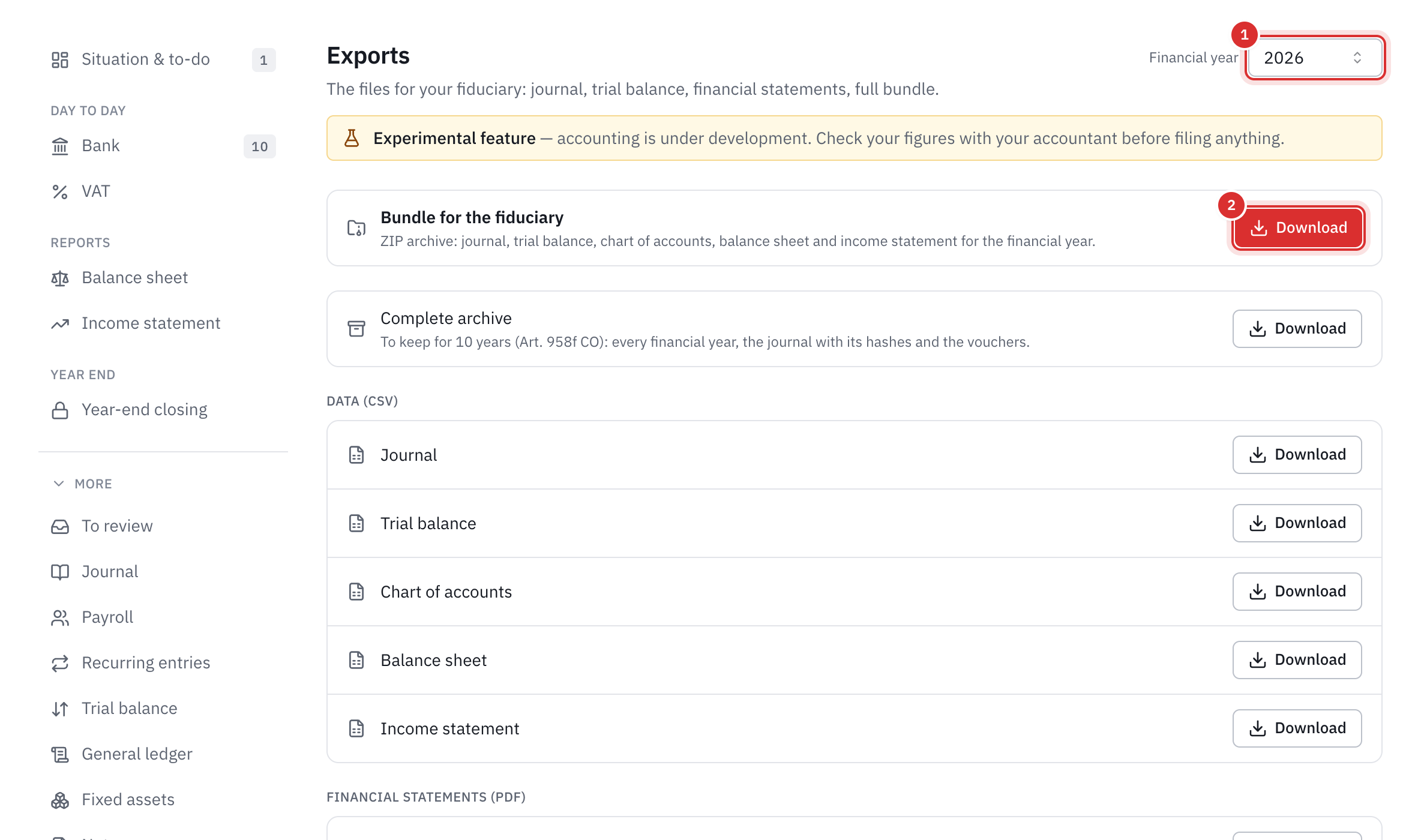
Task: Click the Situation dashboard grid icon
Action: (60, 59)
